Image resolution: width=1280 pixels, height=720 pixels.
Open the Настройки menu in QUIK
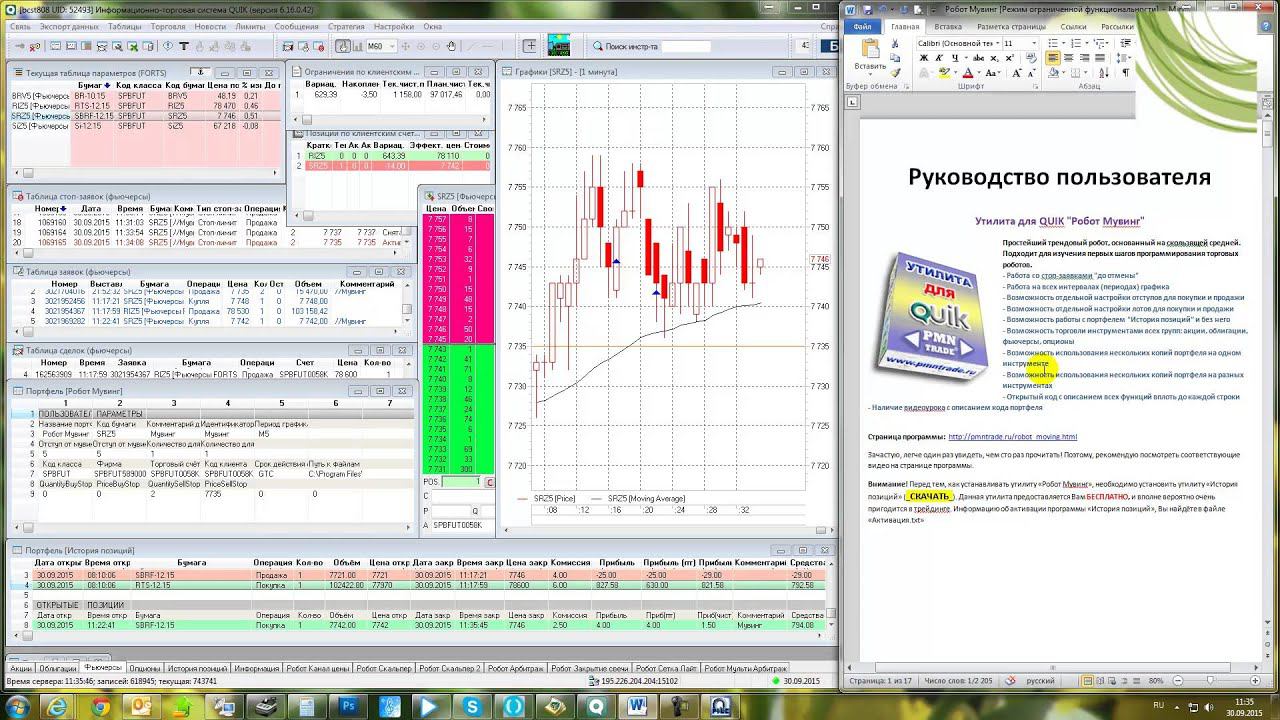[394, 26]
